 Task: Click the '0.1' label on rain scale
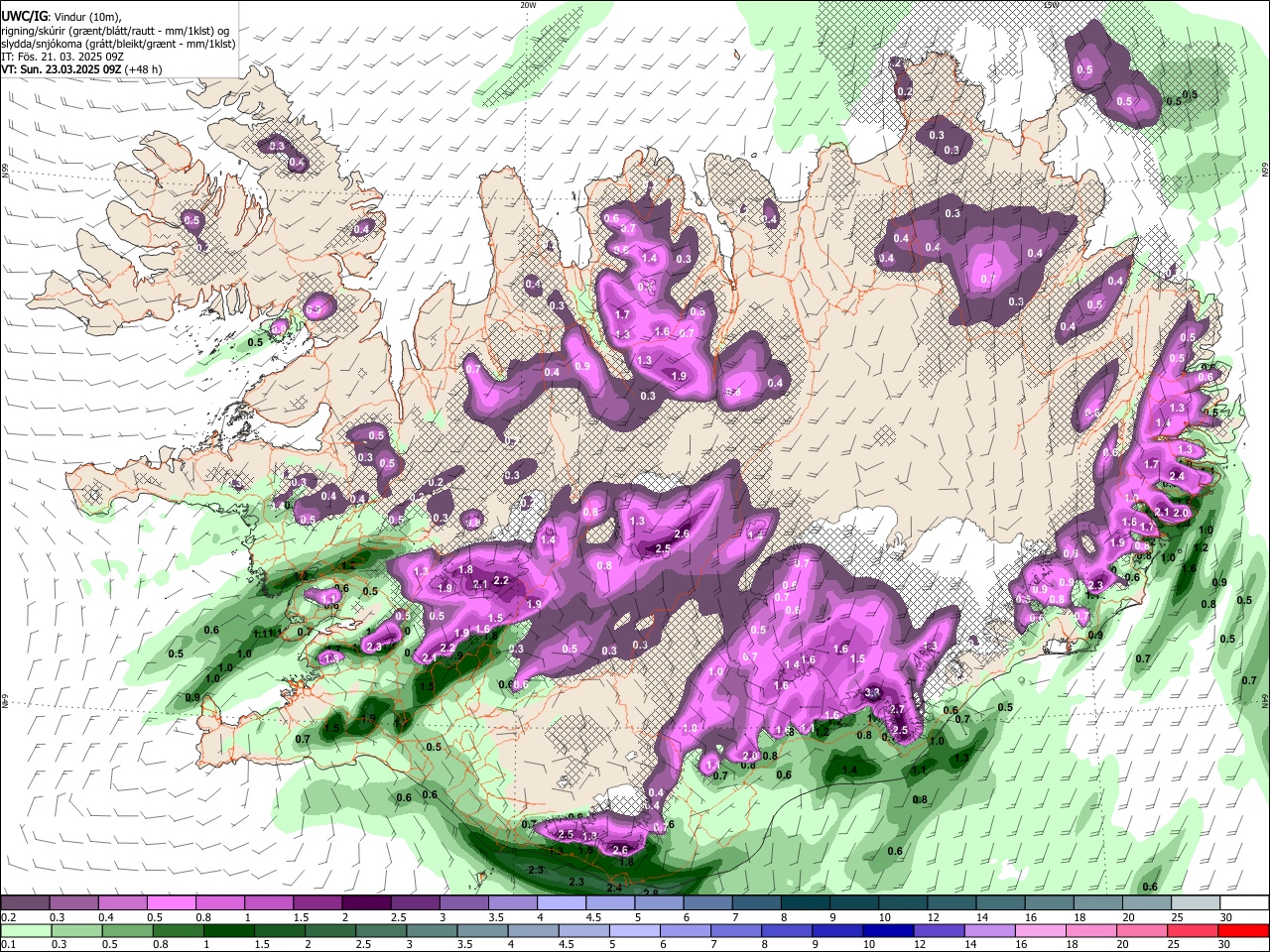pyautogui.click(x=9, y=945)
